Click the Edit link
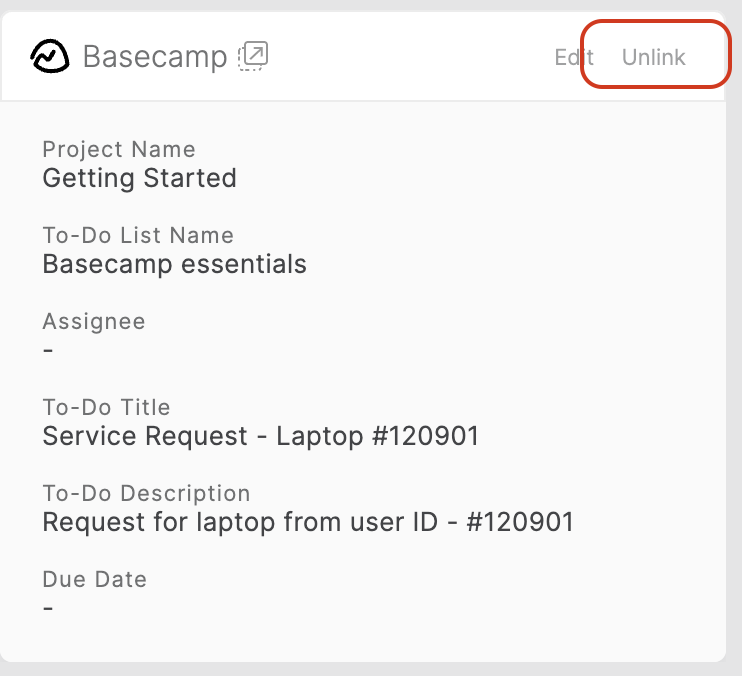This screenshot has width=742, height=676. 573,57
